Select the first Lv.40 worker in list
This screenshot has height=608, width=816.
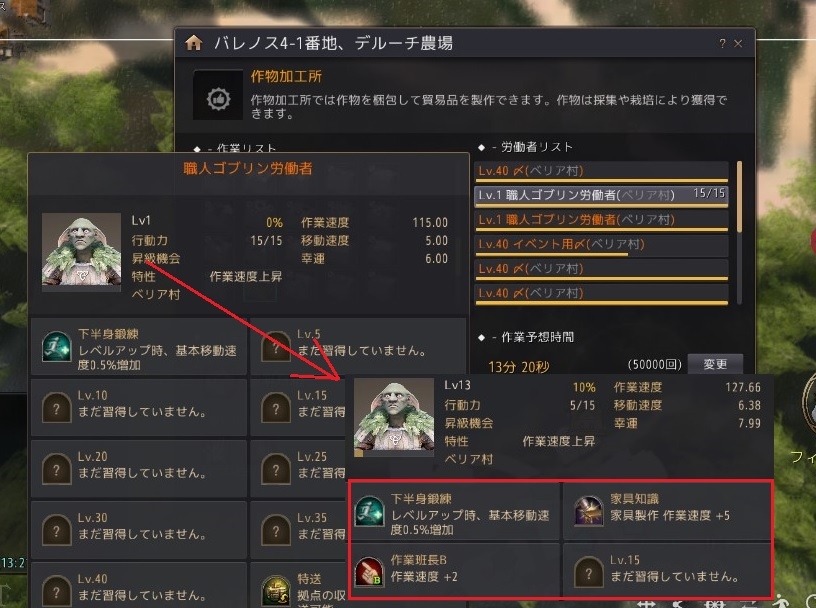(x=601, y=171)
